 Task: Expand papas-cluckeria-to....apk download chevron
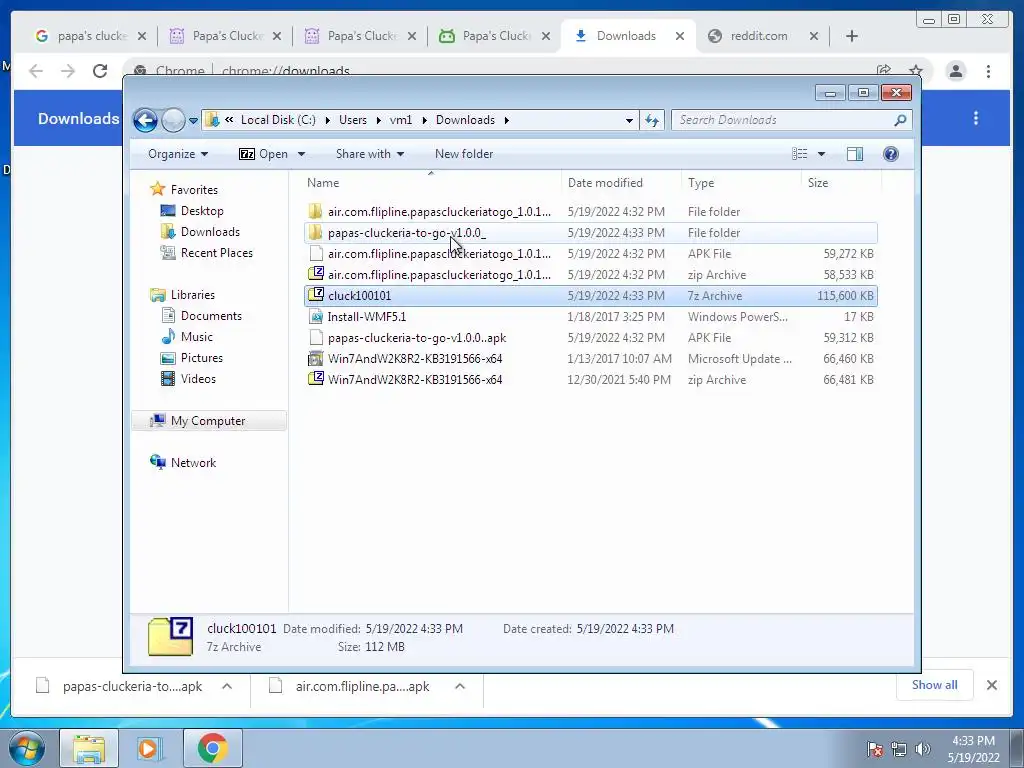[227, 686]
